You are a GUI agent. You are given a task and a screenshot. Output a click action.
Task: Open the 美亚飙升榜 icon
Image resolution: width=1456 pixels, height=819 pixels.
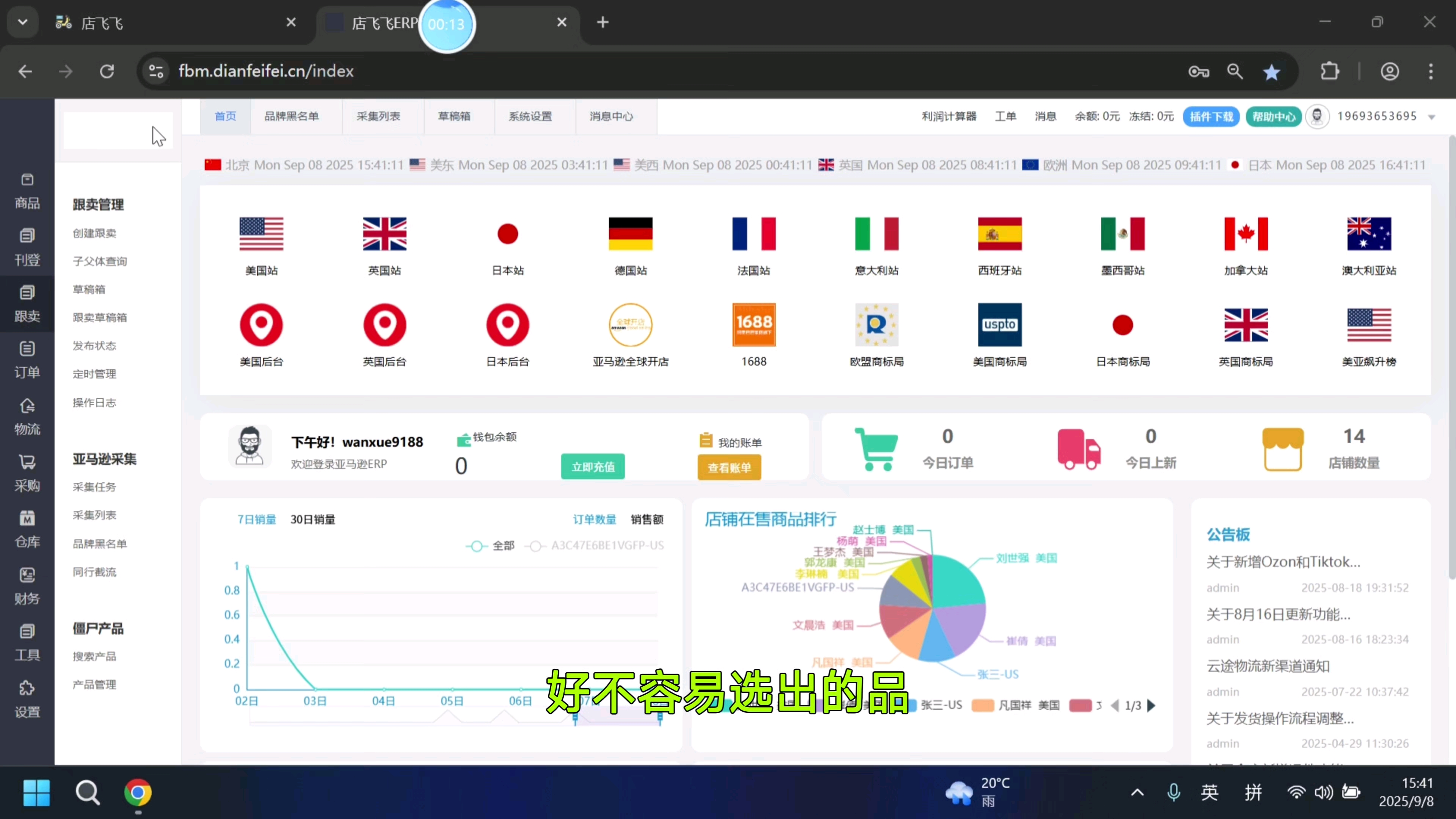pos(1369,325)
